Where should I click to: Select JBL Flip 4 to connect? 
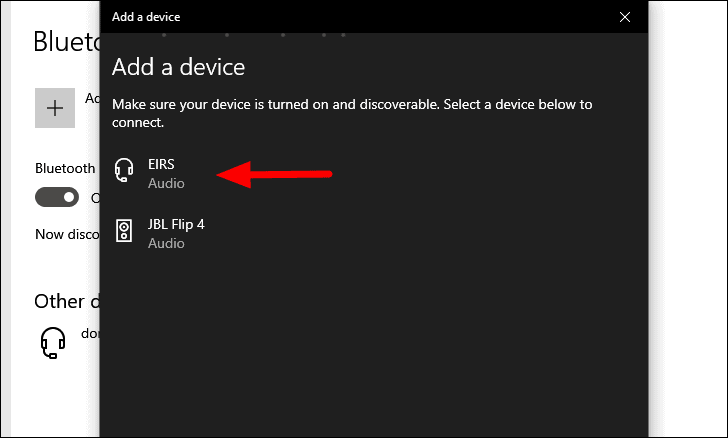[x=176, y=224]
